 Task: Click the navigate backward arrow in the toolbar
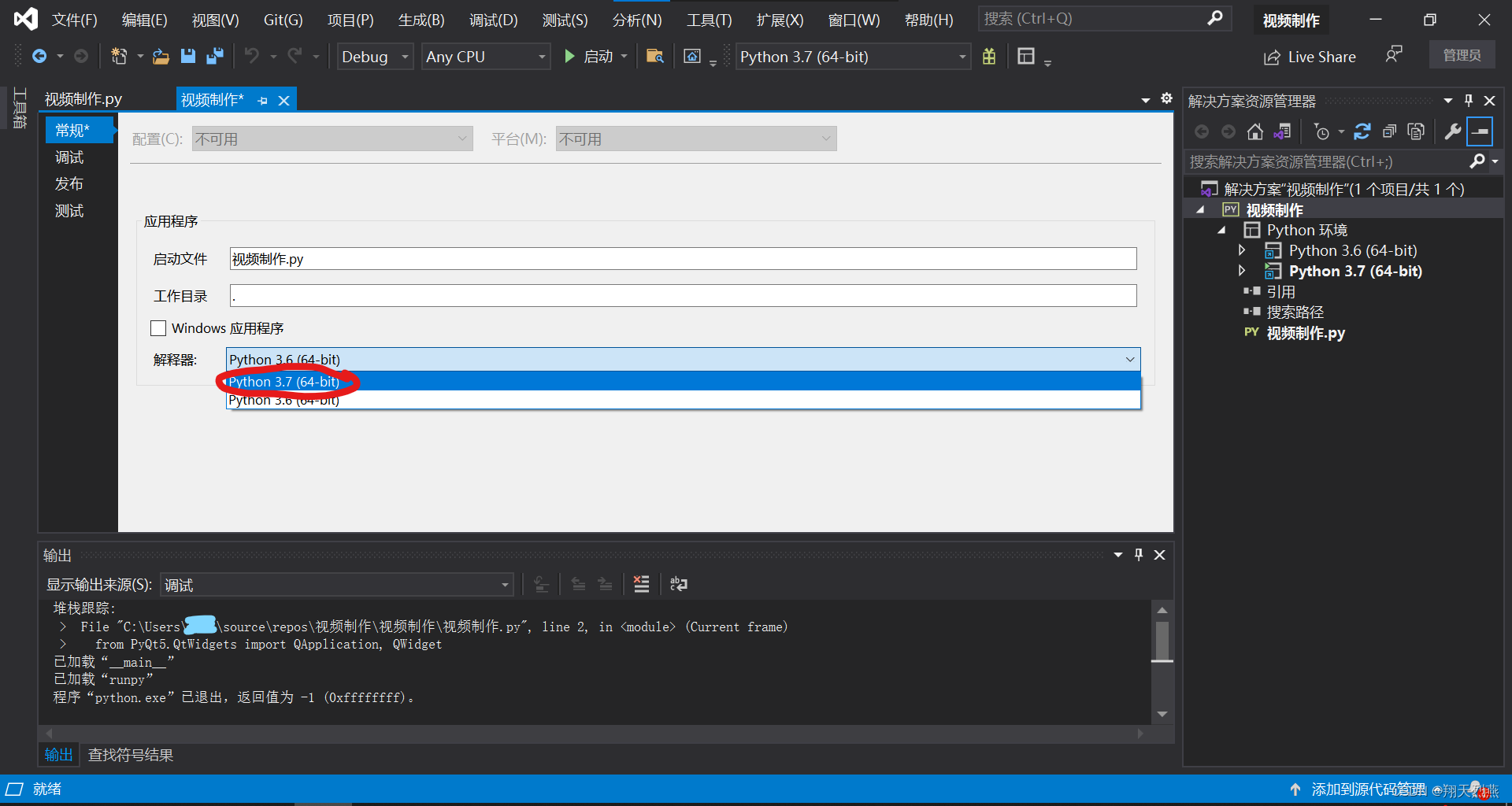point(39,56)
